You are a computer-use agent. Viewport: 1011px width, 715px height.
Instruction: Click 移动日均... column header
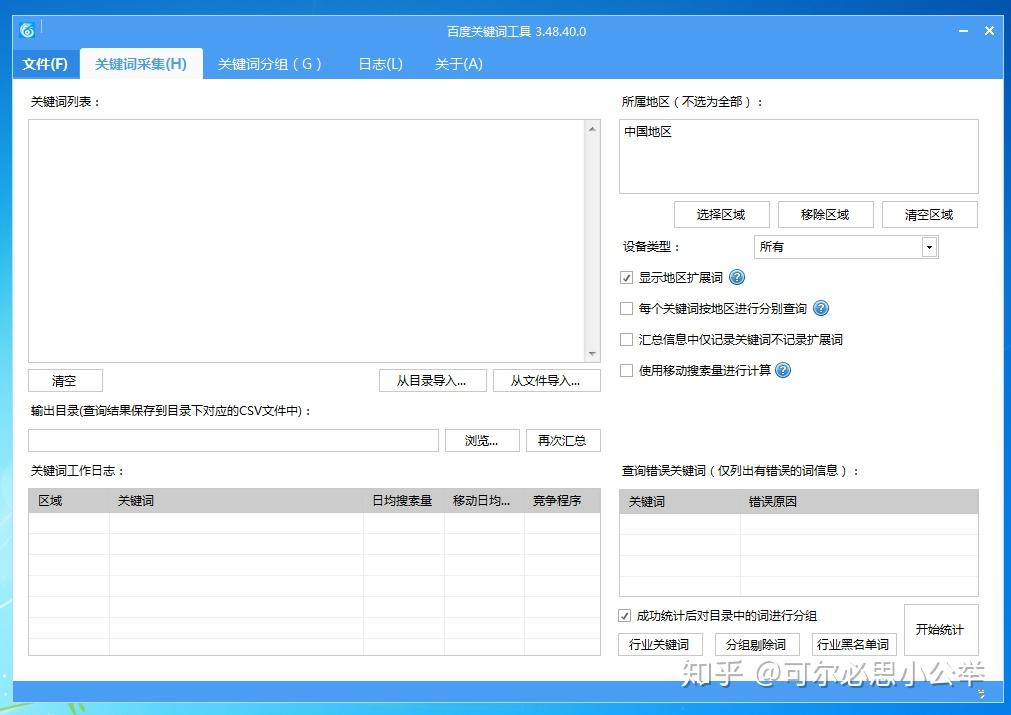(484, 500)
